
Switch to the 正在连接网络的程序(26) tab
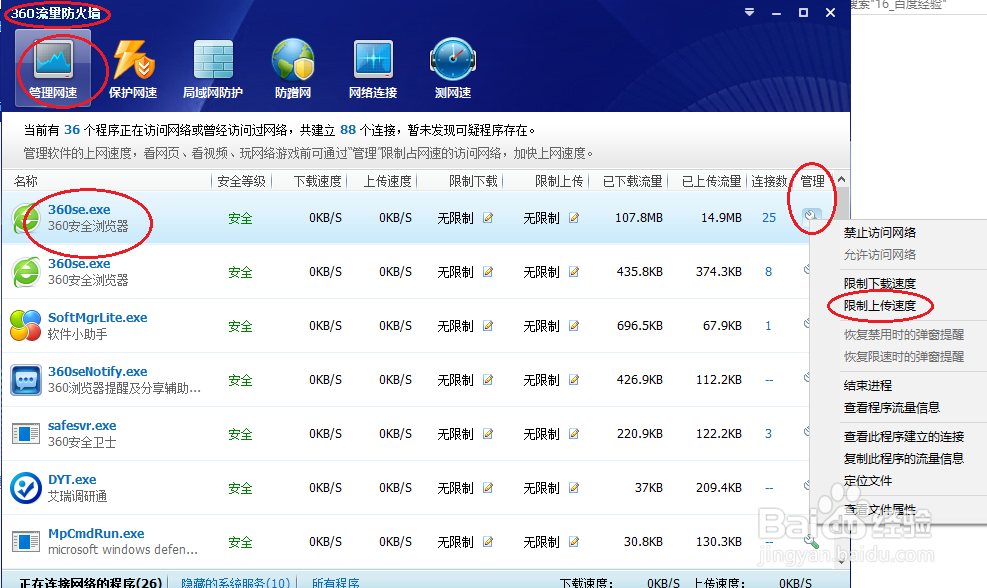pos(91,583)
